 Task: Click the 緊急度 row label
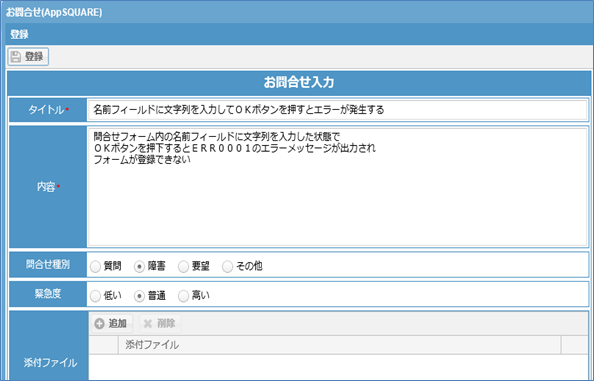(x=48, y=294)
